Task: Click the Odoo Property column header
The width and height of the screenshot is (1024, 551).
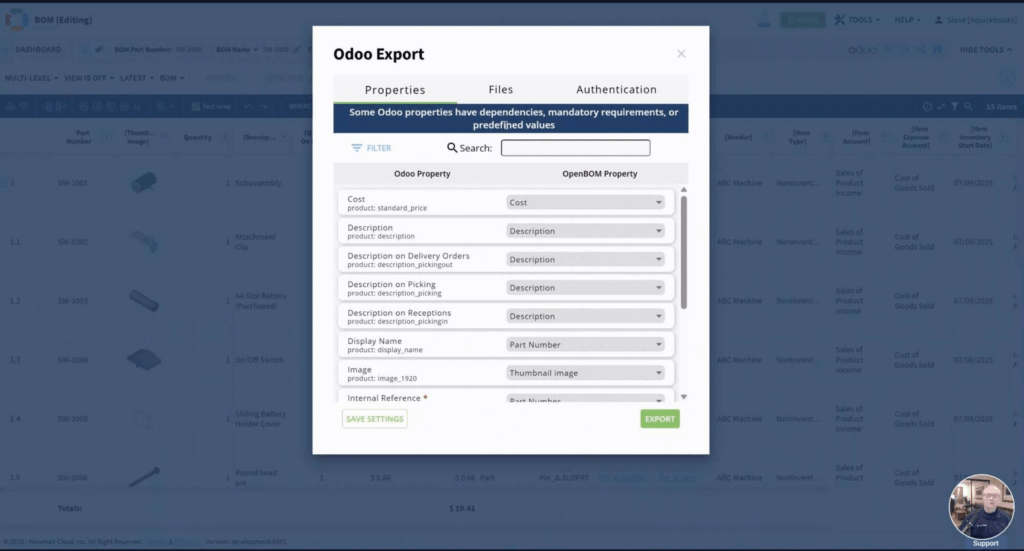Action: pyautogui.click(x=422, y=174)
